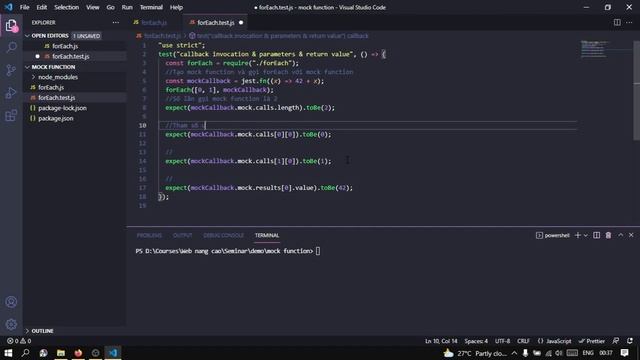Open package-lock.json file
Screen dimensions: 640x360
coord(75,108)
